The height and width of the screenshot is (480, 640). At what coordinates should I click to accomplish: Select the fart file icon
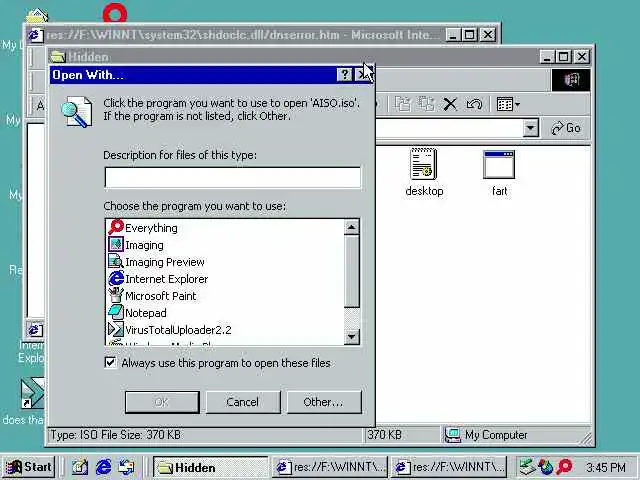[x=499, y=173]
